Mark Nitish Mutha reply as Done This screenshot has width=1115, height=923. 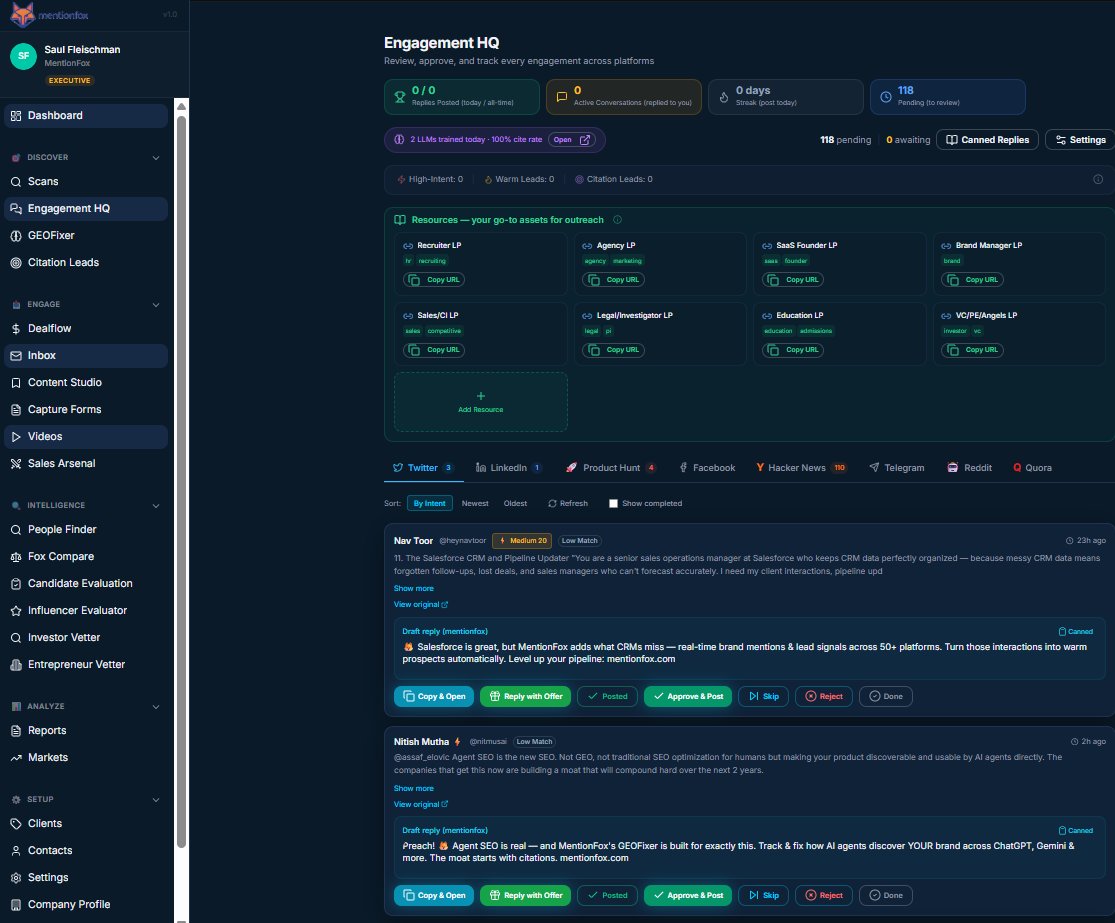(885, 896)
